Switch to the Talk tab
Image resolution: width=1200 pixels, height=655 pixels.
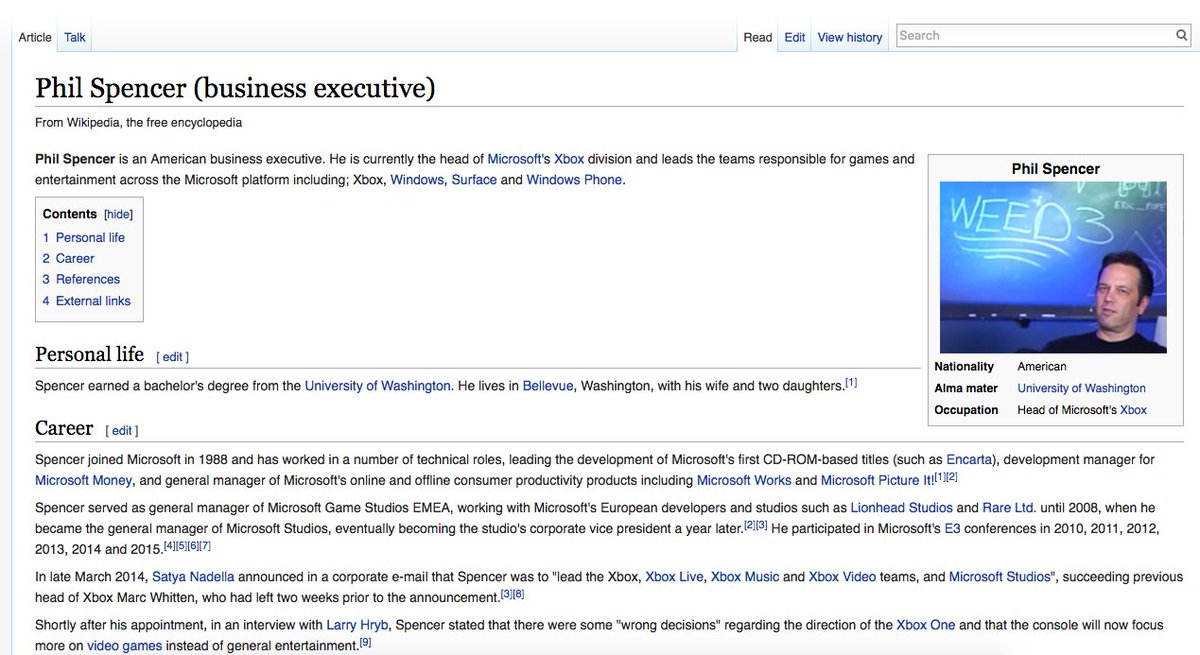tap(75, 37)
